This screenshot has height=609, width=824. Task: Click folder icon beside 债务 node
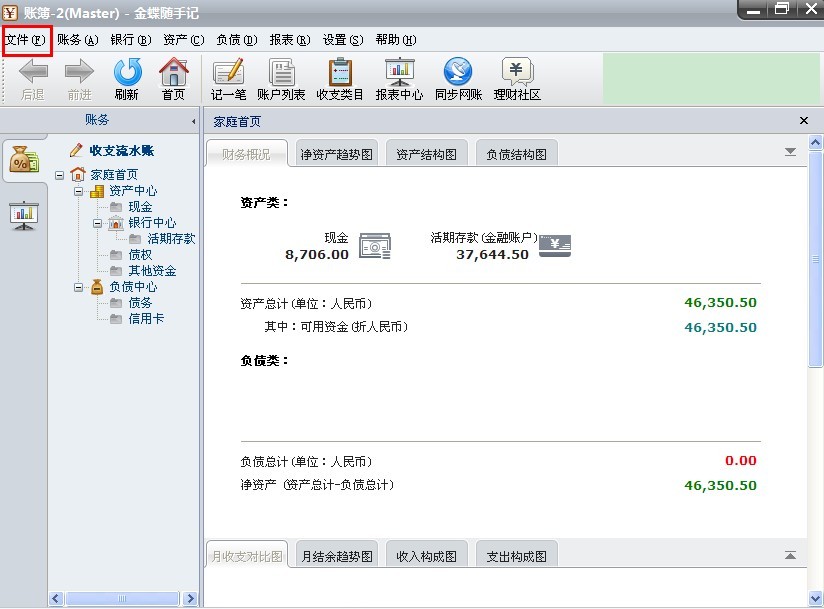coord(116,303)
